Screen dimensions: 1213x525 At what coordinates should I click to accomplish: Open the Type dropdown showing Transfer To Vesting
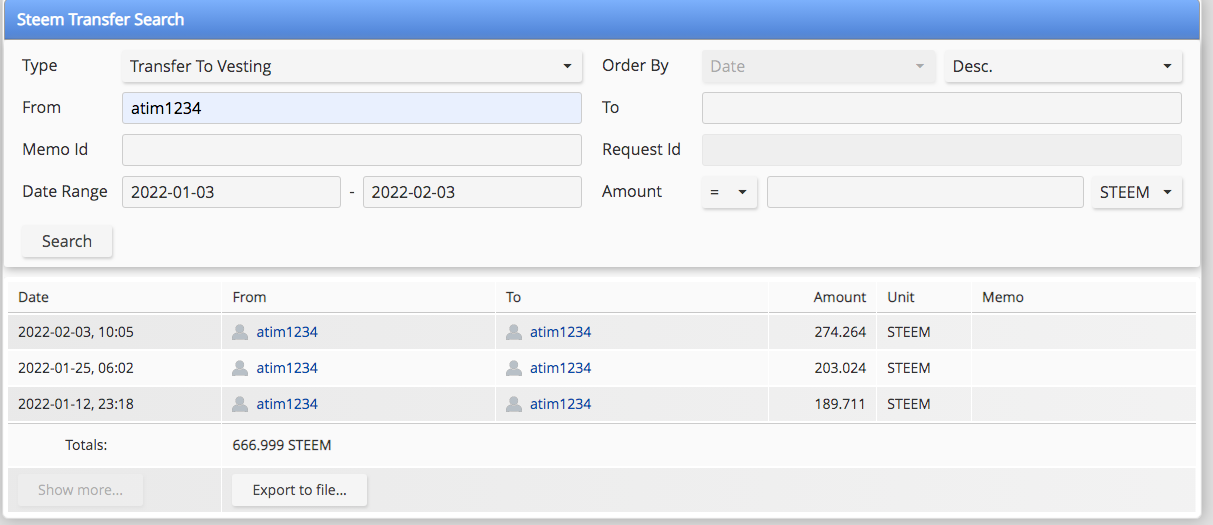[x=351, y=67]
